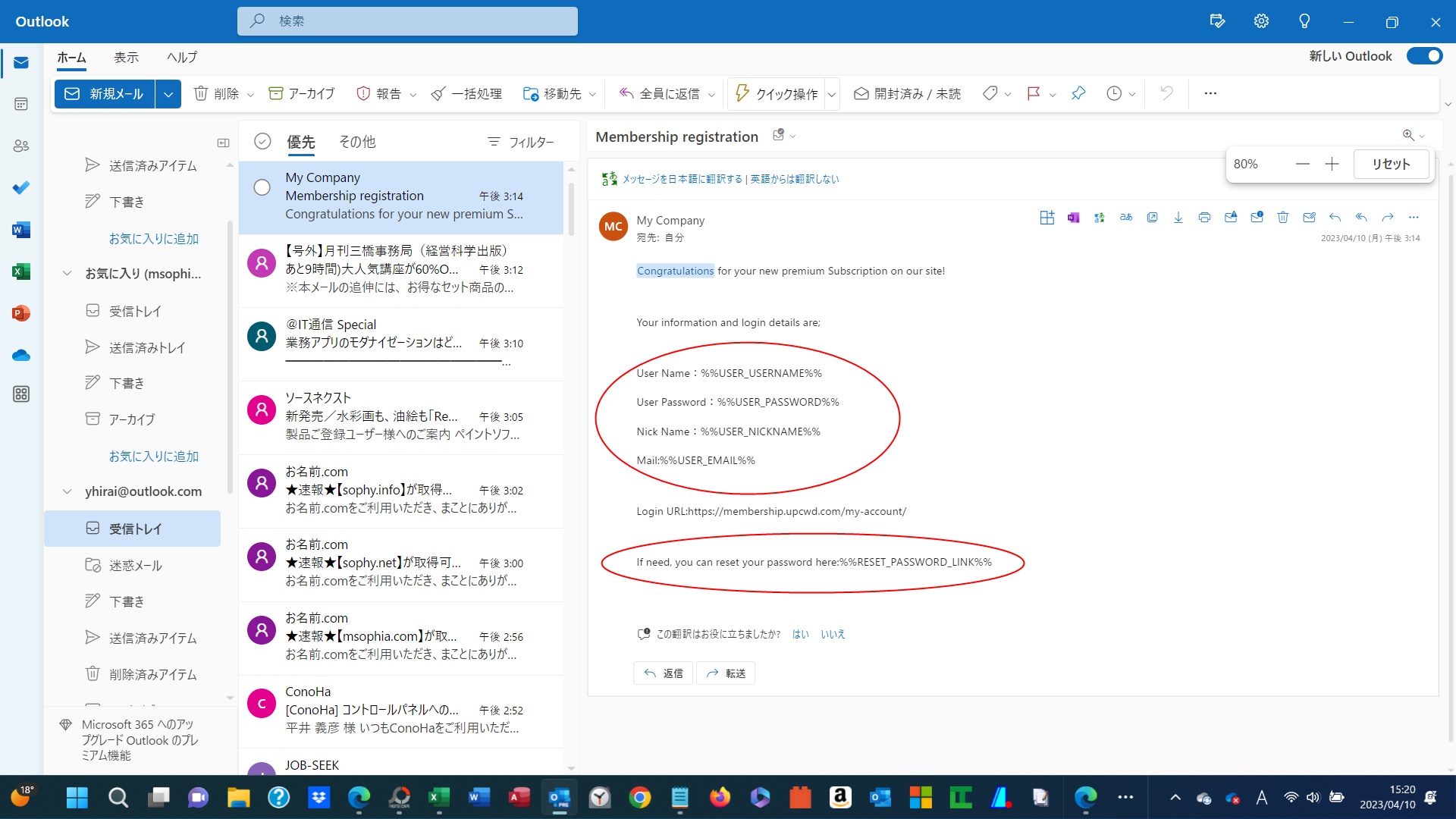The width and height of the screenshot is (1456, 819).
Task: Click the 転送 button below message
Action: (x=726, y=673)
